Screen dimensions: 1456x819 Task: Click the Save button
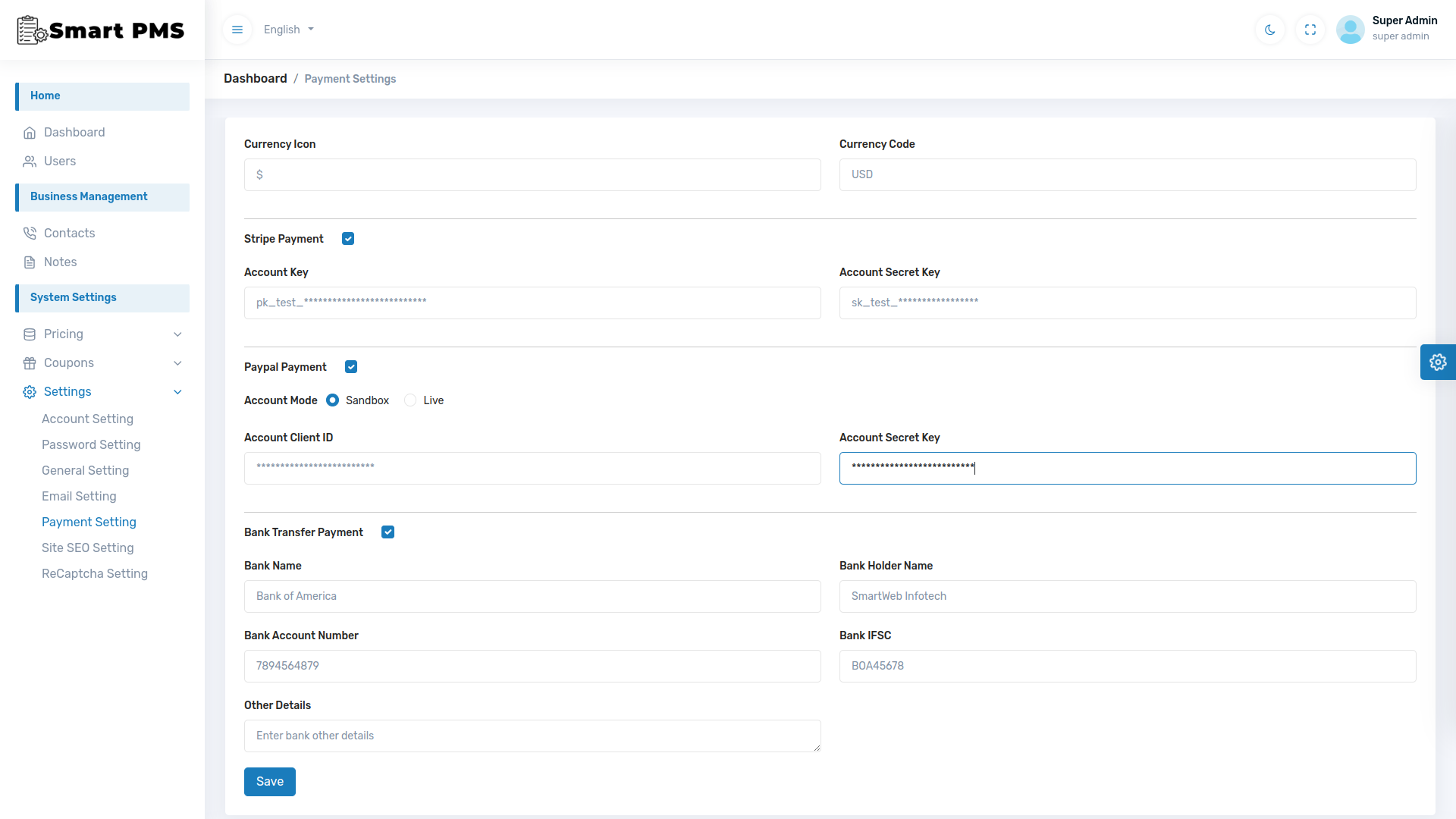tap(269, 782)
